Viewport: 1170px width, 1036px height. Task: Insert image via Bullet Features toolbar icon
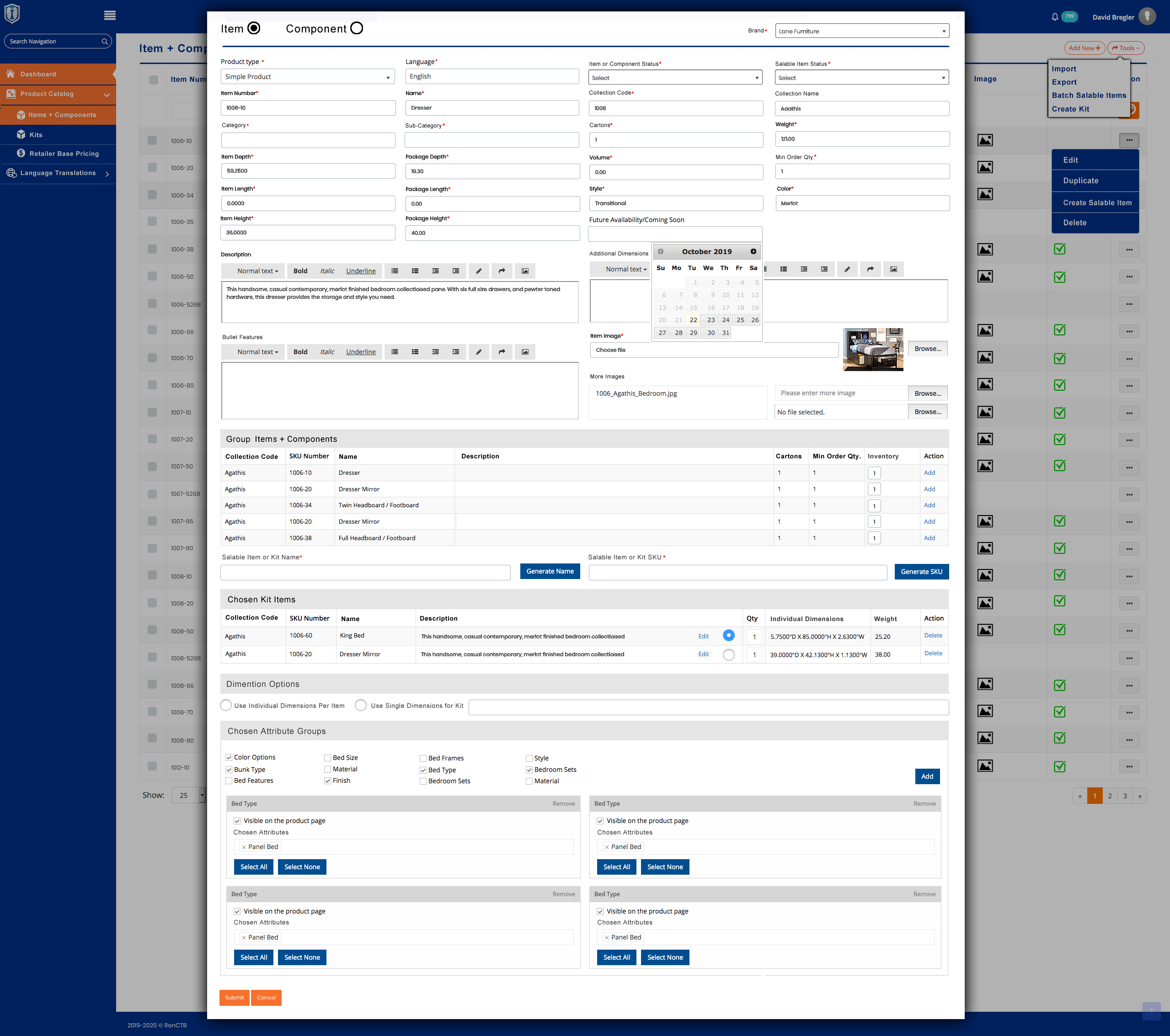[525, 352]
